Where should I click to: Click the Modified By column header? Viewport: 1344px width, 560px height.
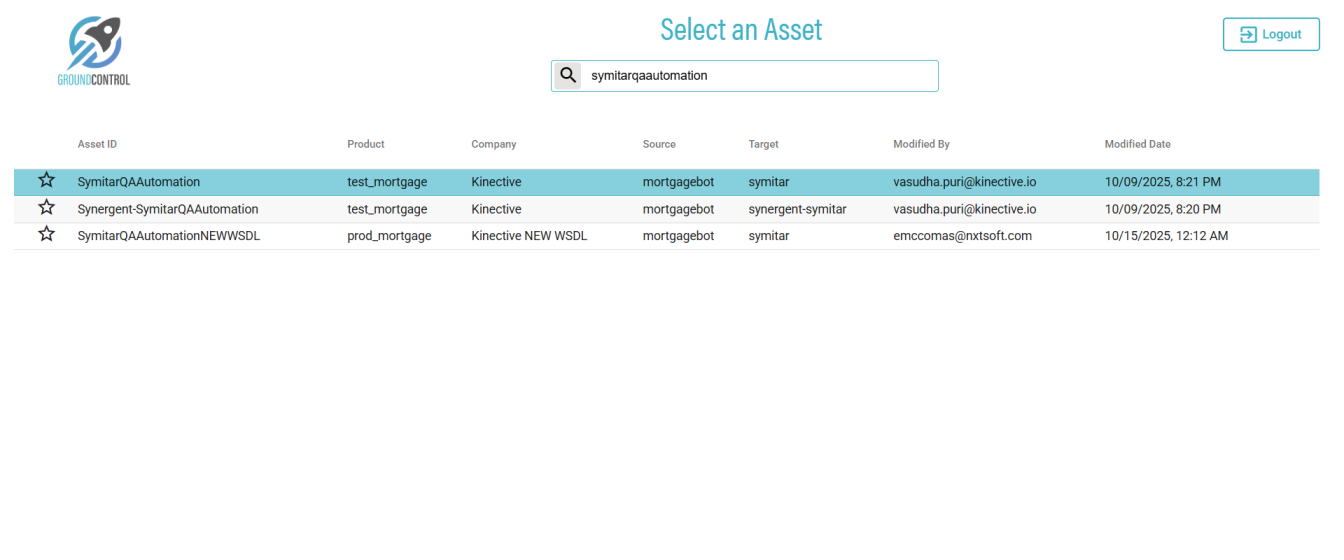(x=921, y=144)
